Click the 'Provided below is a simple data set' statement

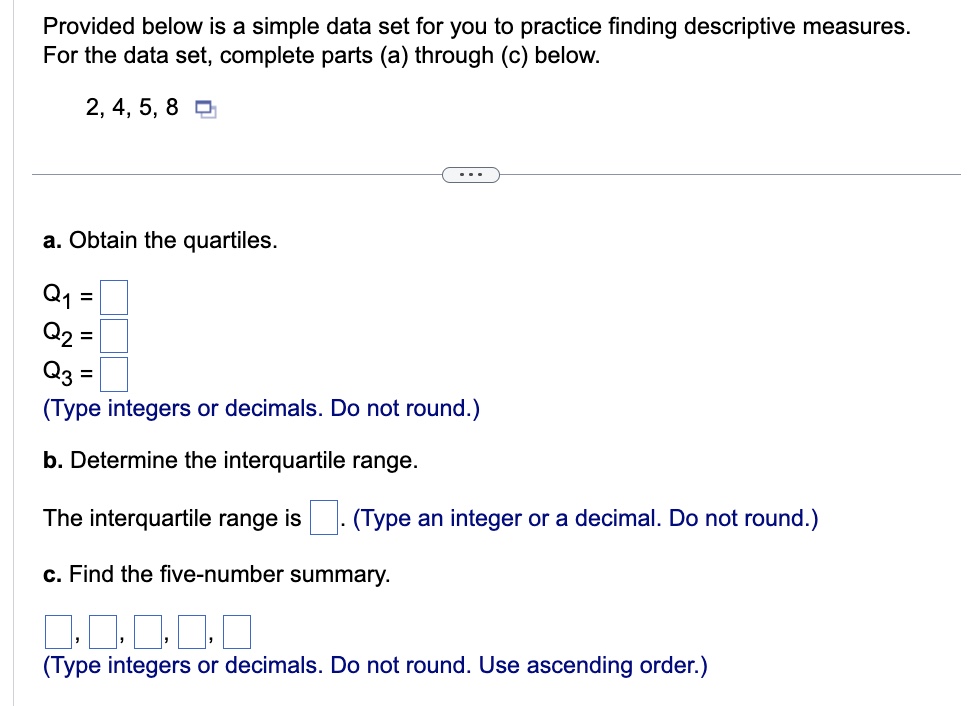click(x=477, y=41)
